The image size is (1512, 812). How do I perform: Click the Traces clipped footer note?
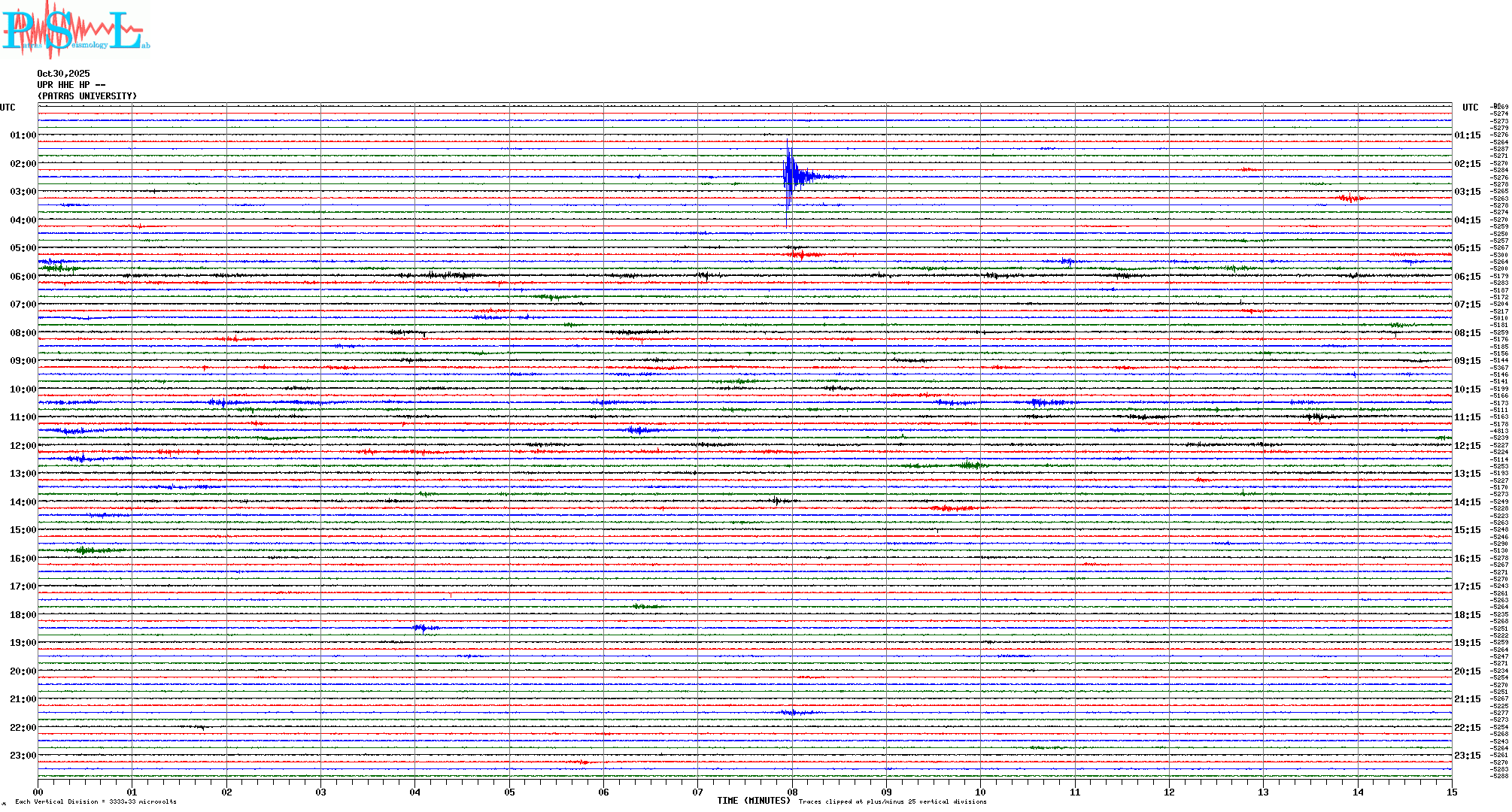coord(892,801)
